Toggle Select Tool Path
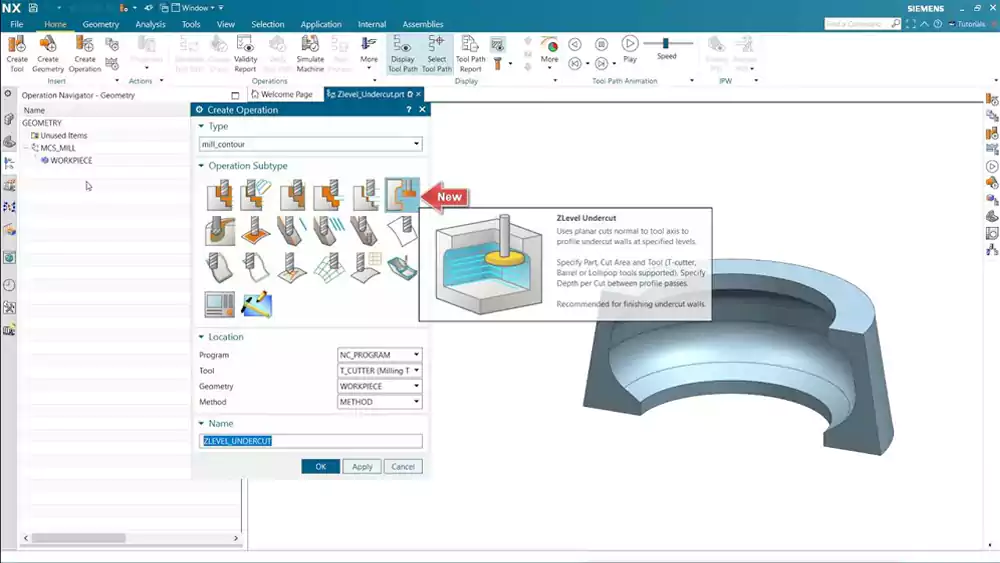This screenshot has height=563, width=1000. pyautogui.click(x=436, y=54)
